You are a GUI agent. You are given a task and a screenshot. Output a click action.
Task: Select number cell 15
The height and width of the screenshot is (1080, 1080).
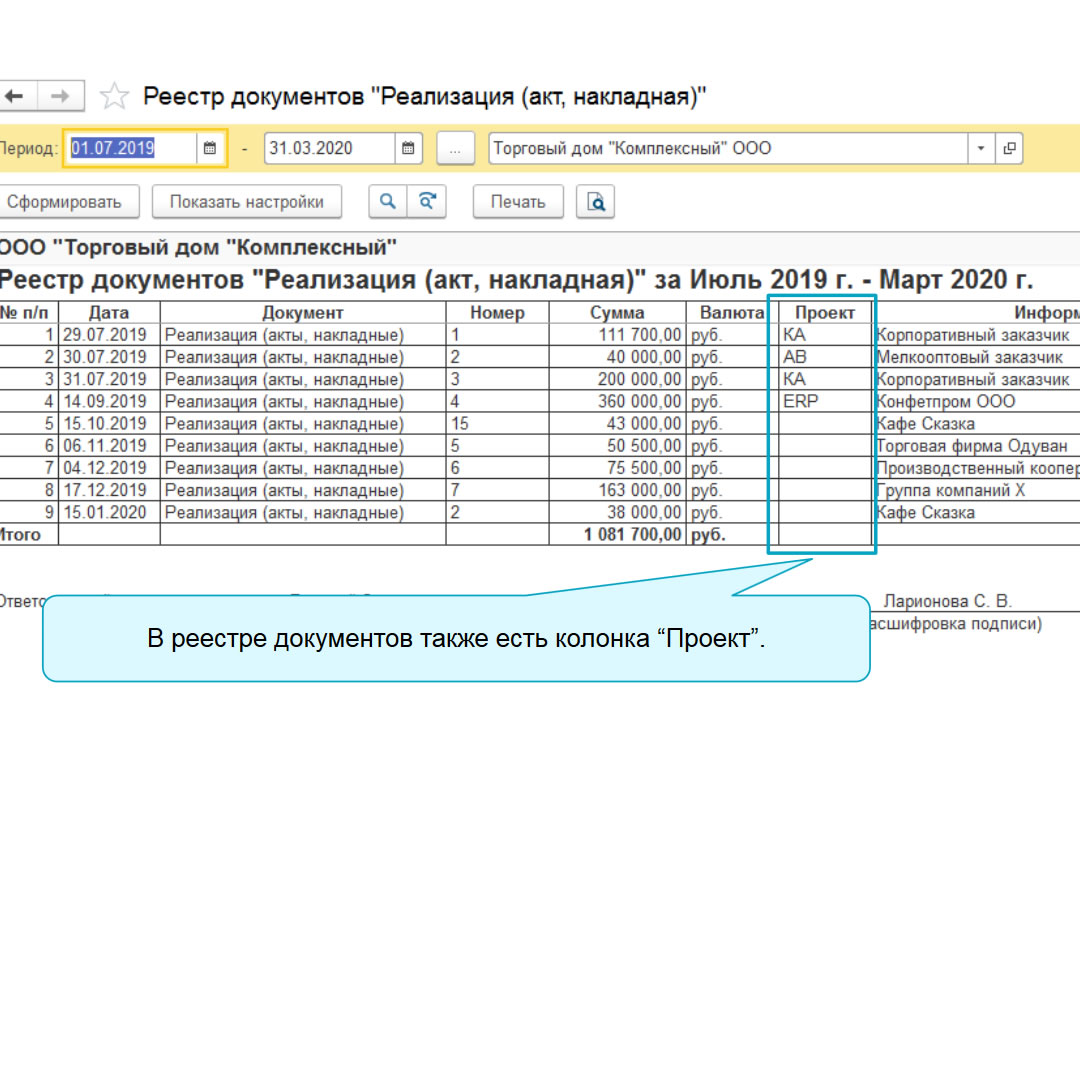(497, 424)
